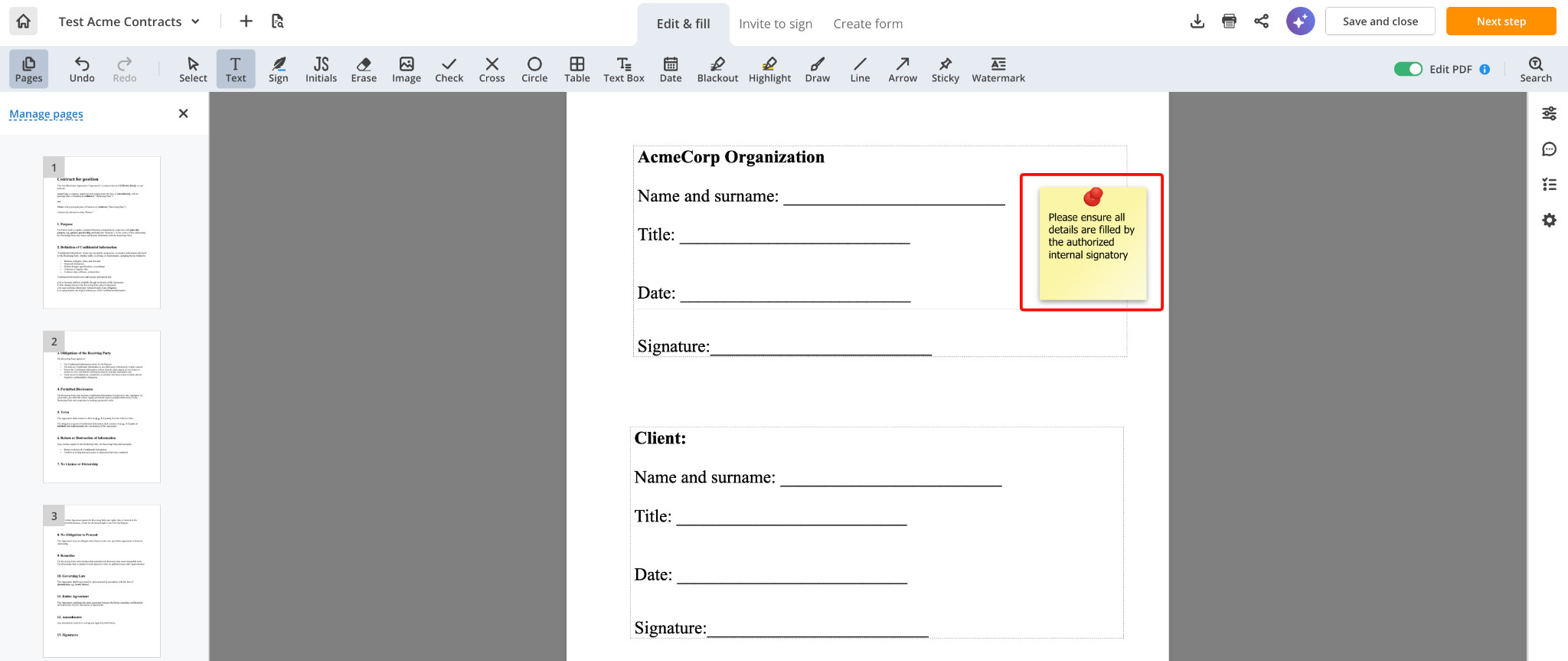
Task: Click the AcmeCorp Organization heading
Action: tap(731, 157)
